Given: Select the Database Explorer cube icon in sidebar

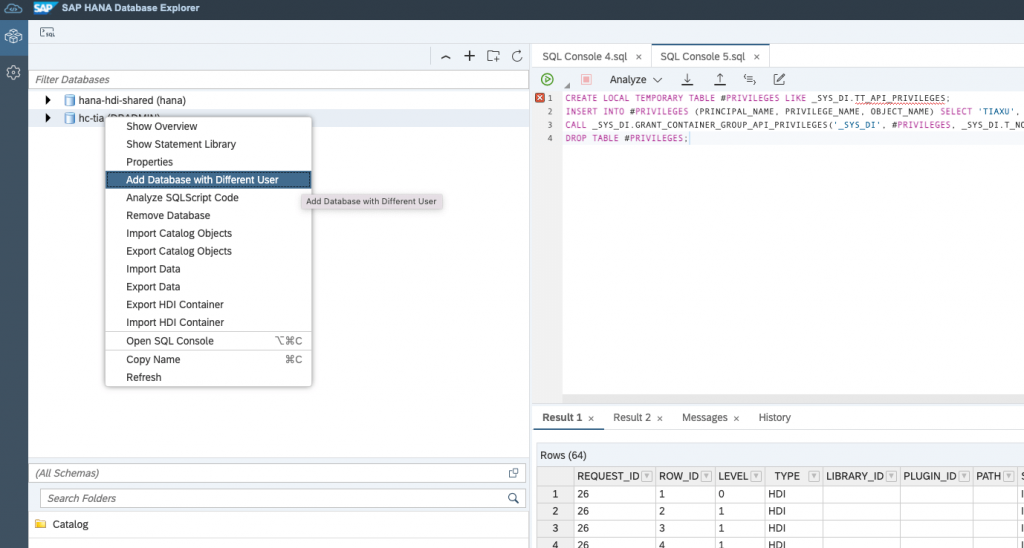Looking at the screenshot, I should point(13,37).
